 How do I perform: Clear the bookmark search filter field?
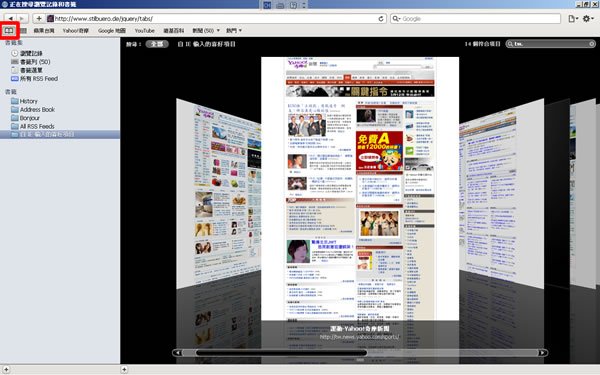pyautogui.click(x=592, y=44)
